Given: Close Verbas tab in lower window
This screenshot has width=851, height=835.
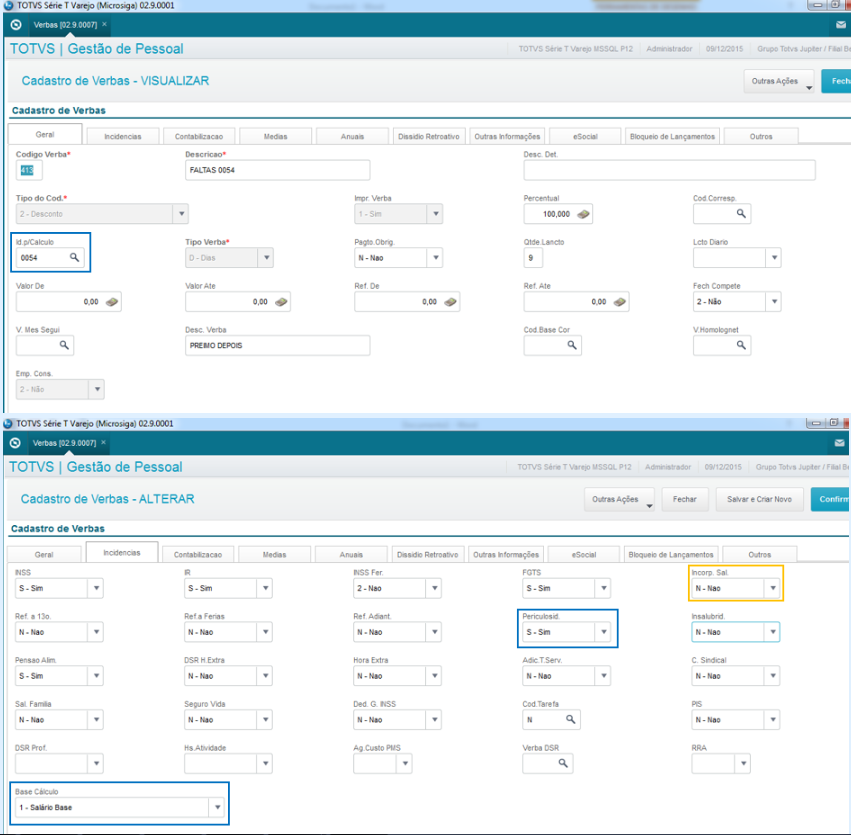Looking at the screenshot, I should click(103, 443).
